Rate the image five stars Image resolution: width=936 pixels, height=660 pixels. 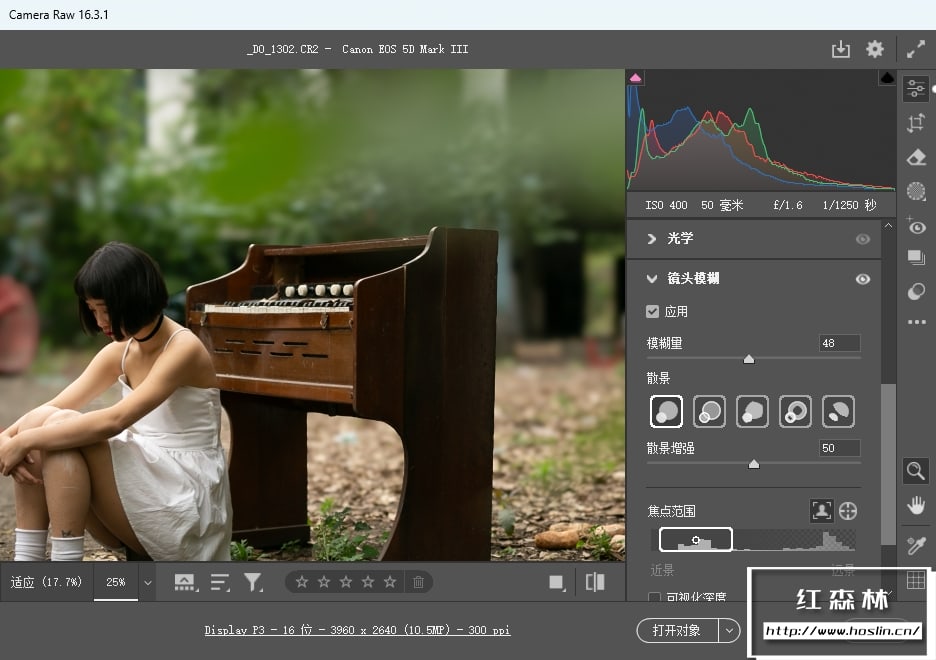(x=390, y=582)
